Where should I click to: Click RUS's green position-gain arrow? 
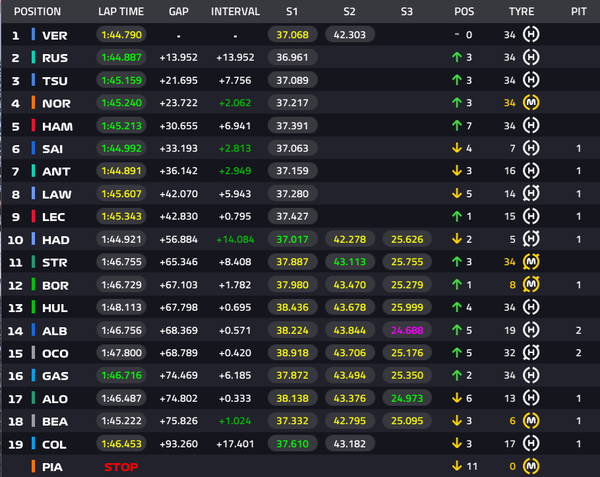(x=457, y=57)
